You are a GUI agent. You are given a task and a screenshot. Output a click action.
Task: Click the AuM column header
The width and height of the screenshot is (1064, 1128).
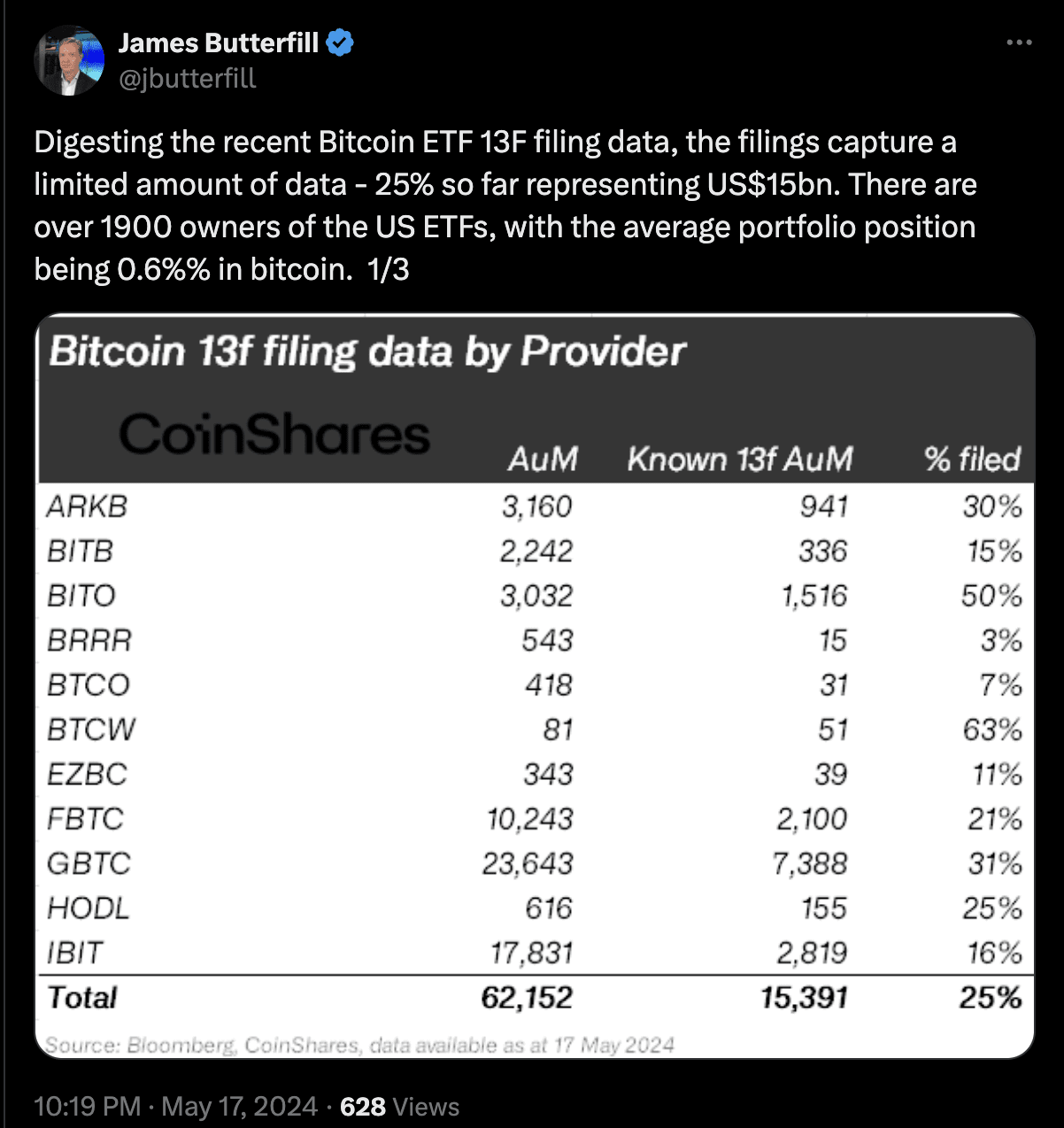[x=544, y=460]
